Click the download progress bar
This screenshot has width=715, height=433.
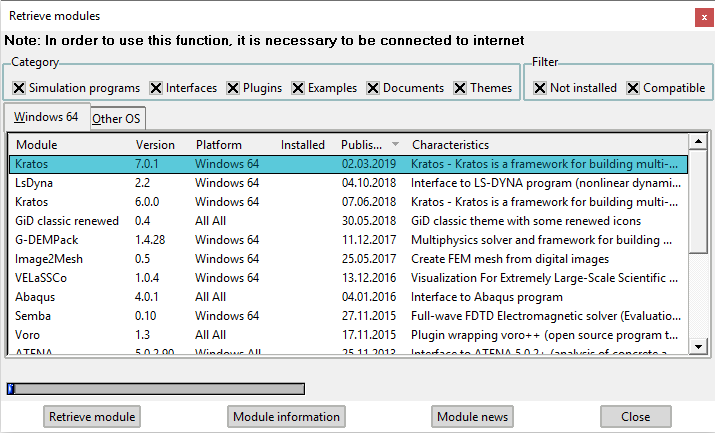click(x=156, y=389)
